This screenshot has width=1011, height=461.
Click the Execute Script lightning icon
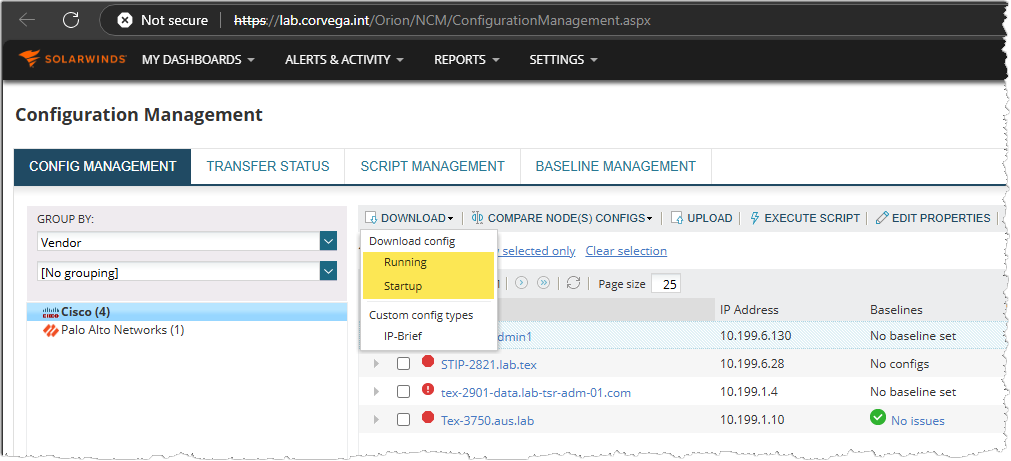pyautogui.click(x=755, y=218)
